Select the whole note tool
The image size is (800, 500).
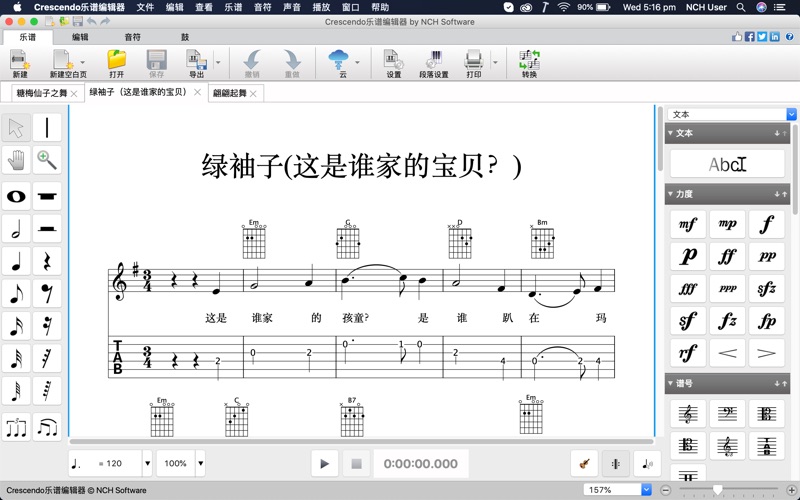coord(16,197)
